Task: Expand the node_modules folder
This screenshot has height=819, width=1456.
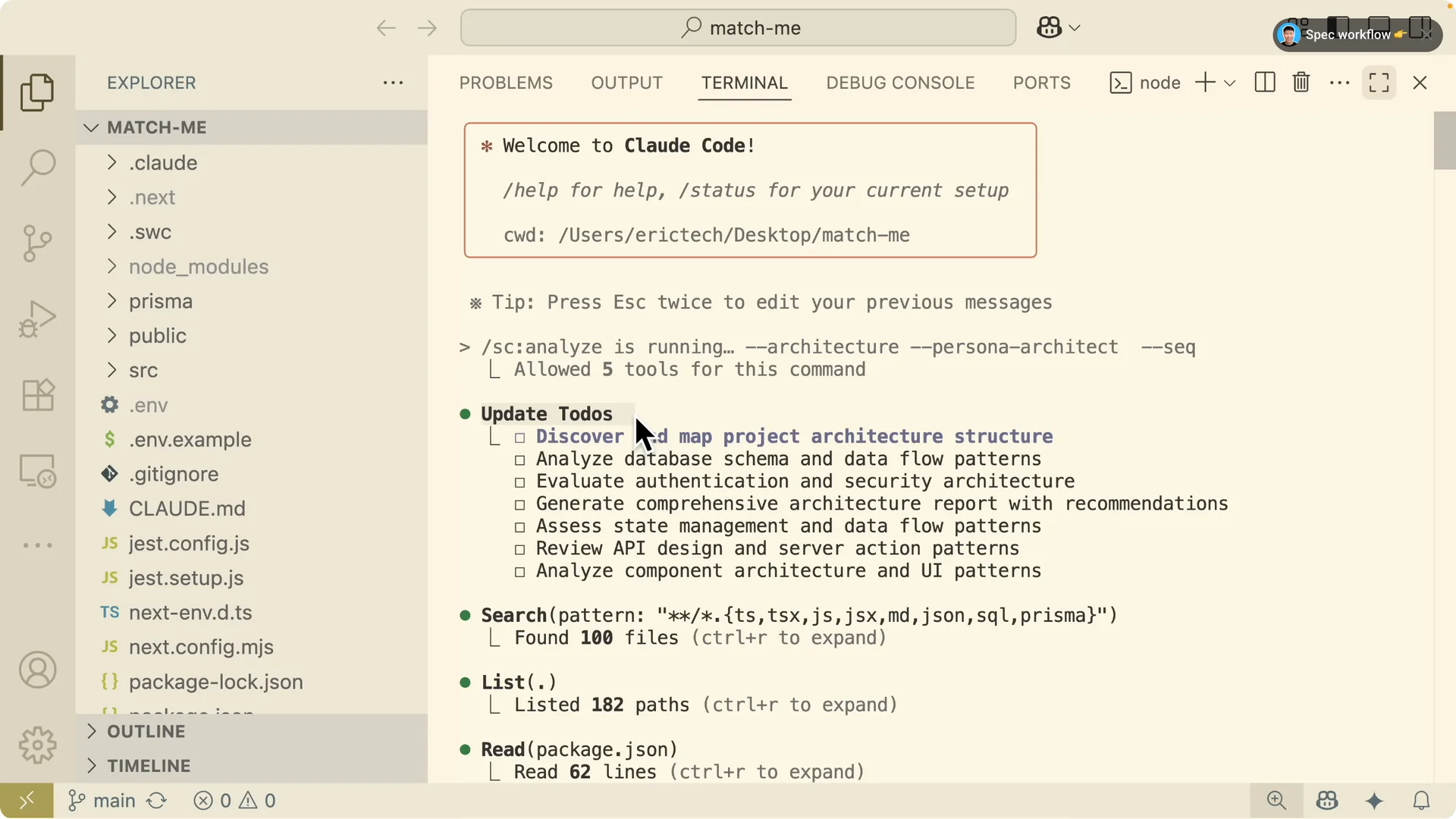Action: coord(252,267)
